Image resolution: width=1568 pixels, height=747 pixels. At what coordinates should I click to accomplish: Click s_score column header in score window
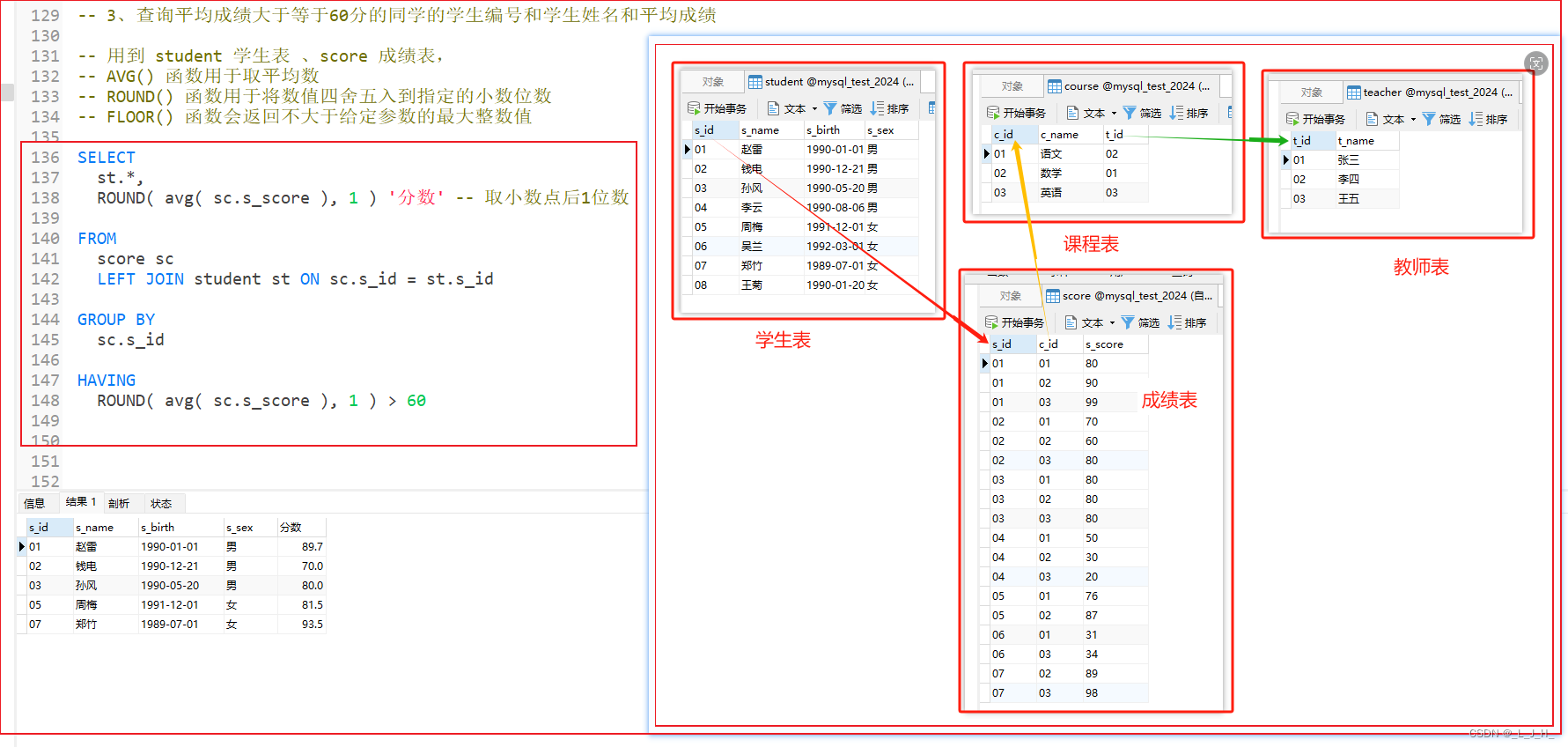pos(1115,344)
